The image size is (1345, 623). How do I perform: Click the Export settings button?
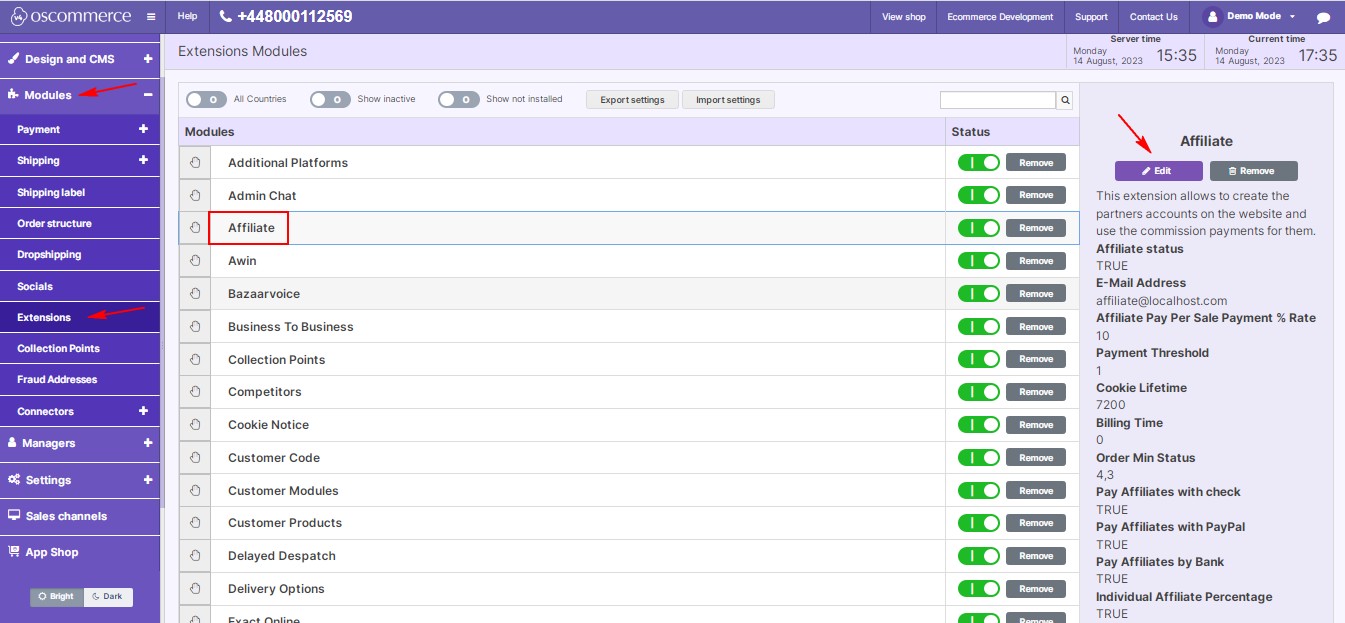point(632,100)
